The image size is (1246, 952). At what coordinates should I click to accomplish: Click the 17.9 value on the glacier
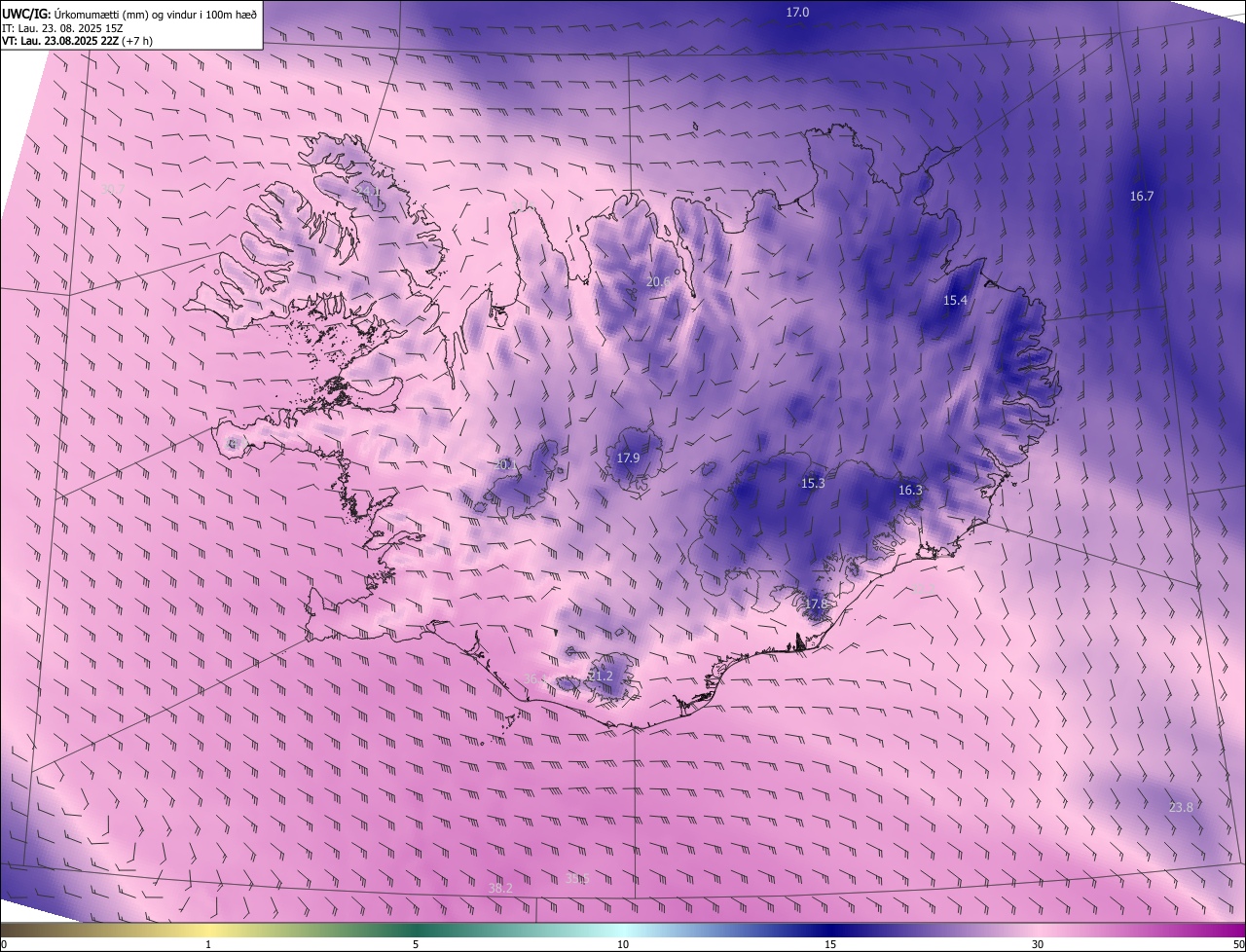pos(628,458)
